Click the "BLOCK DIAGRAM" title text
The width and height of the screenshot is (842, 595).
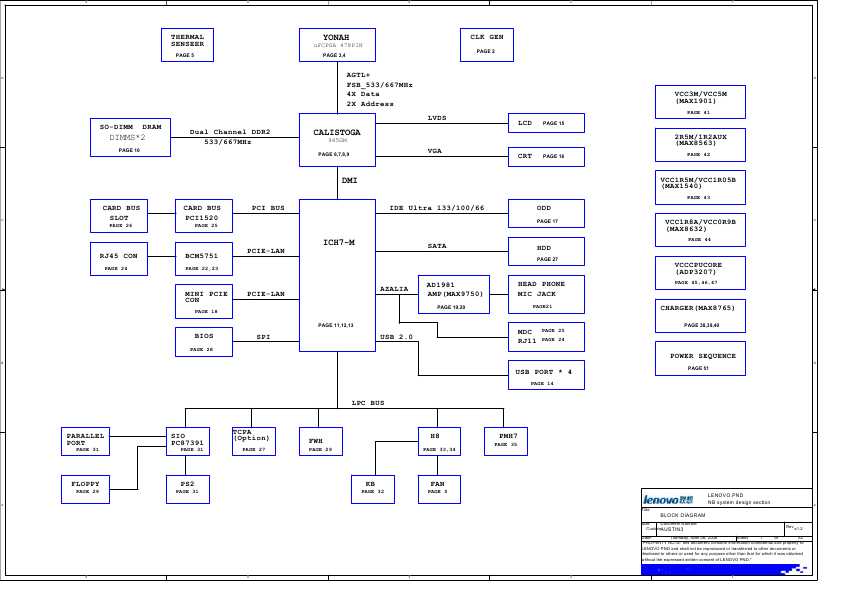click(x=683, y=515)
